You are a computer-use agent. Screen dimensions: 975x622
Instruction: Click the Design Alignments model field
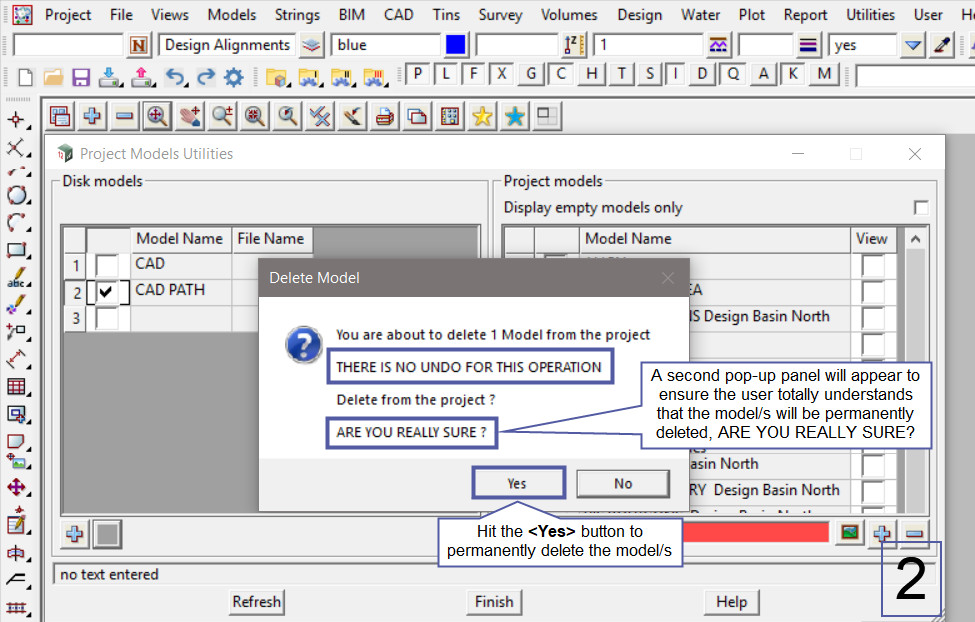tap(227, 45)
